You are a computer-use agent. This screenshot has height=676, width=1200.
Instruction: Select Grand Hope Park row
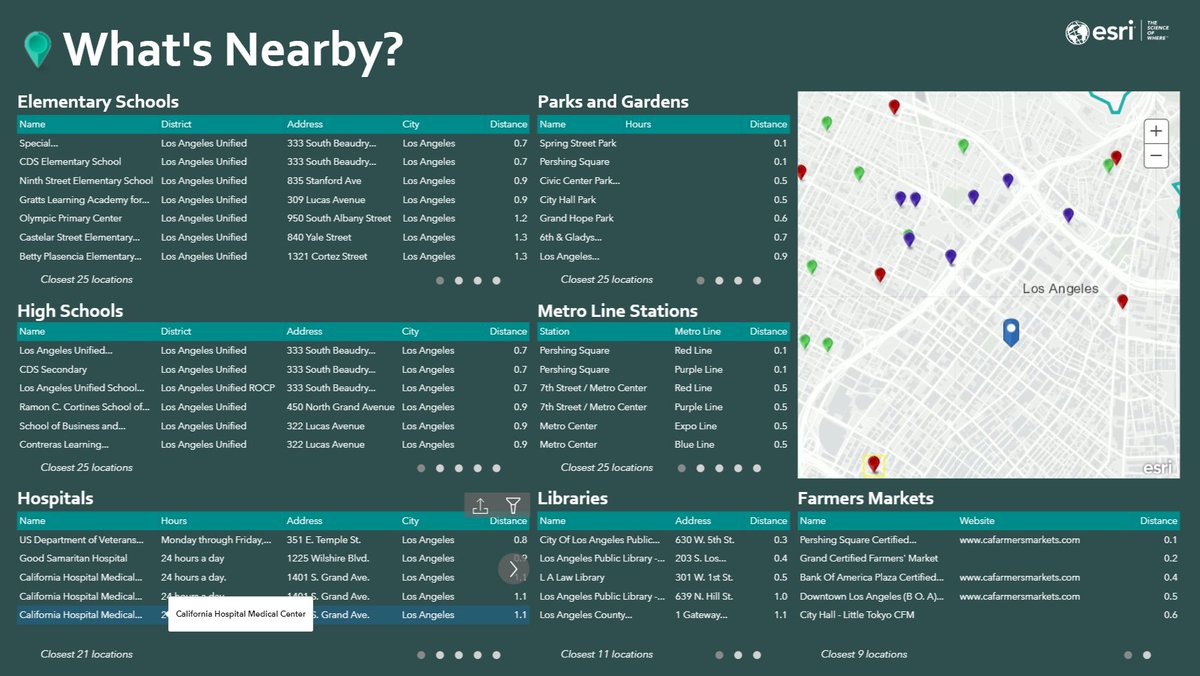(x=664, y=218)
